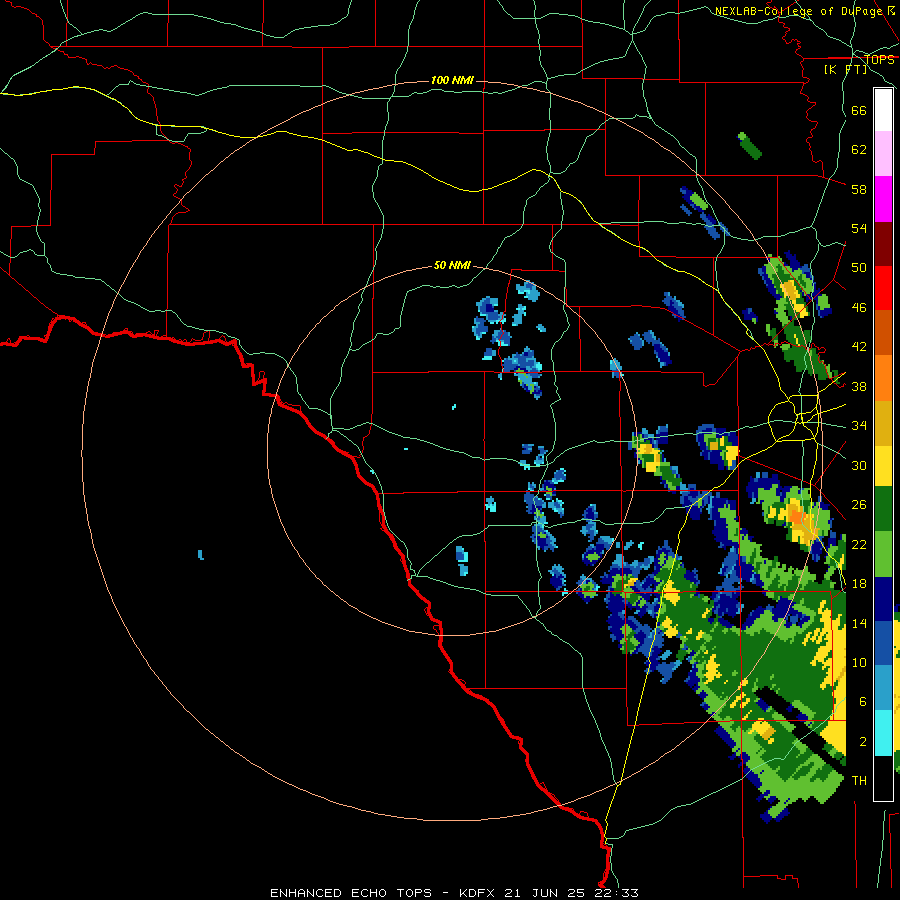Click the '22:33' timestamp
Screen dimensions: 900x900
click(614, 893)
